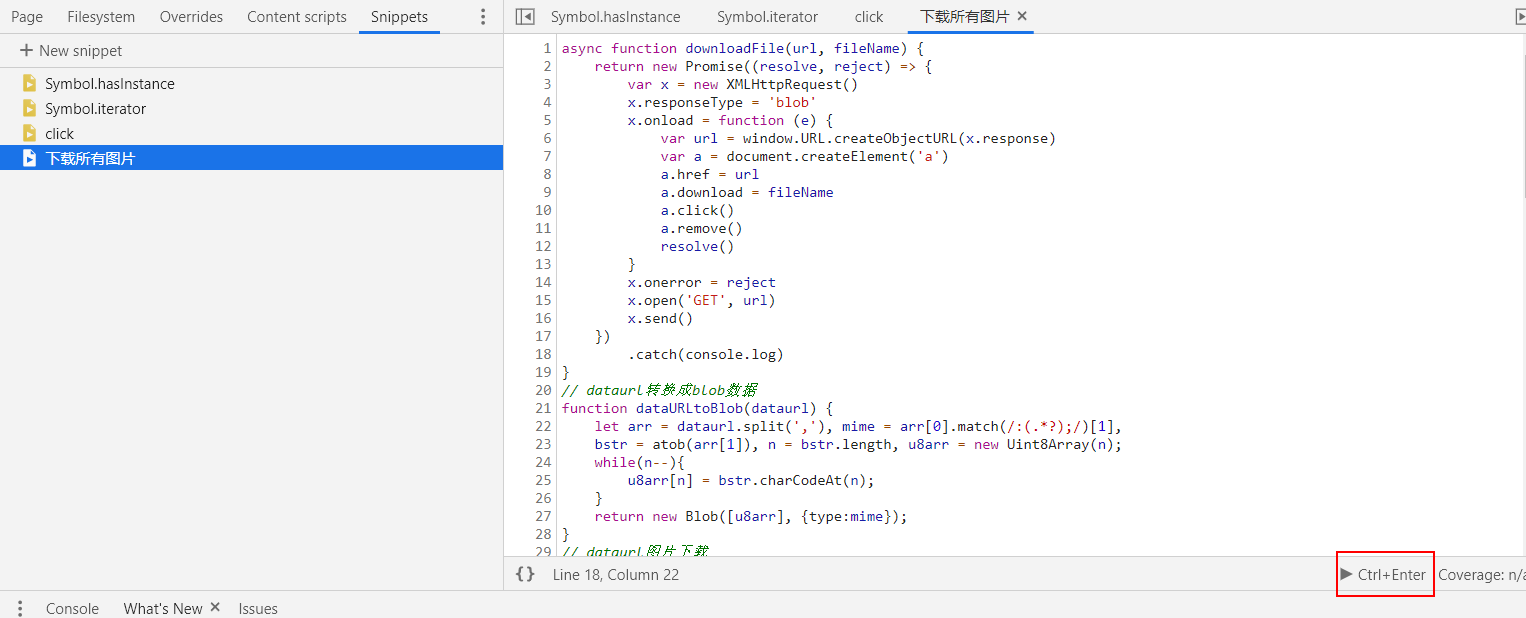Select the 下载所有图片 editor tab
Viewport: 1526px width, 618px height.
click(x=964, y=17)
